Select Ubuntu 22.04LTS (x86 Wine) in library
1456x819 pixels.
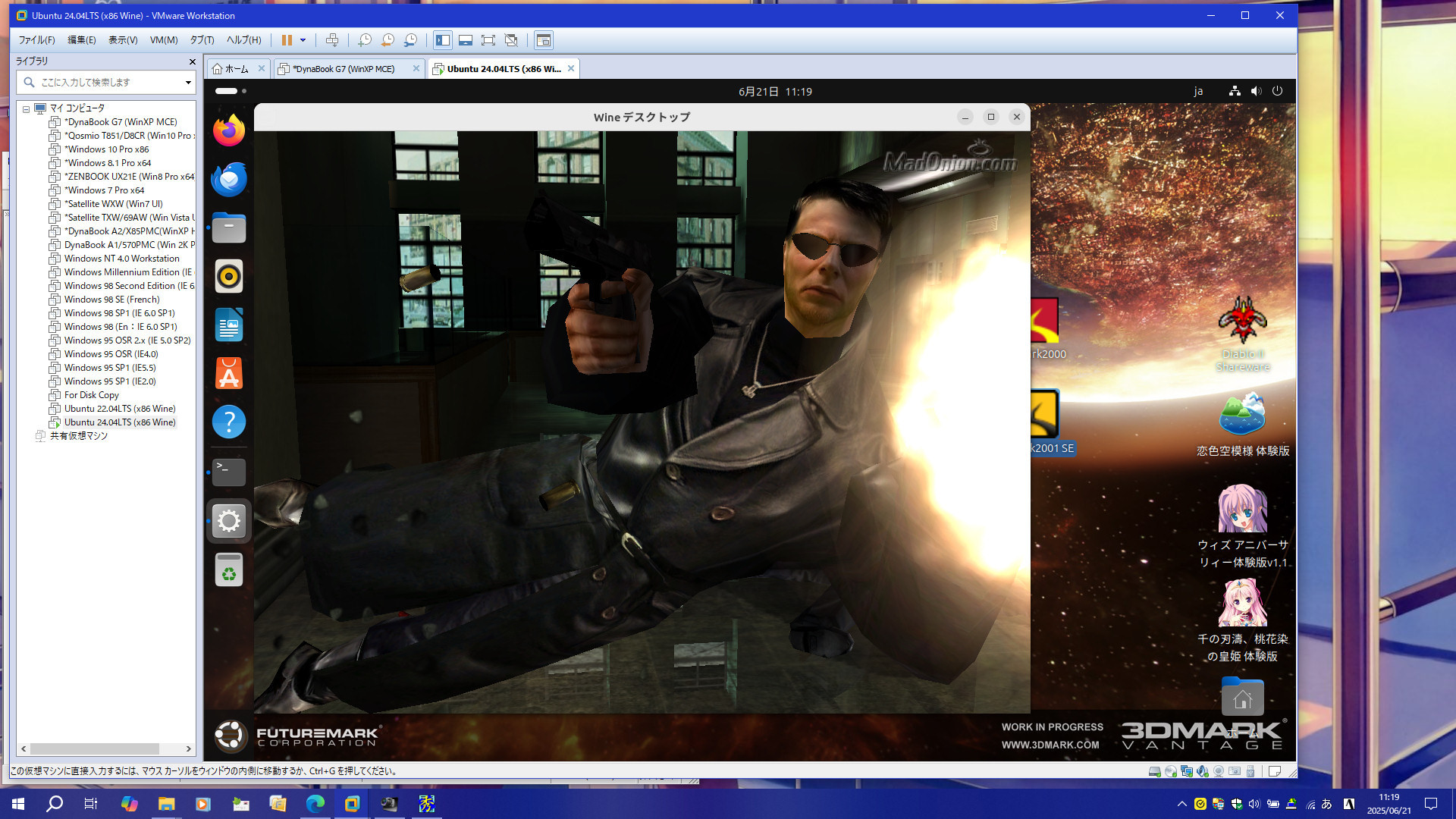point(112,409)
